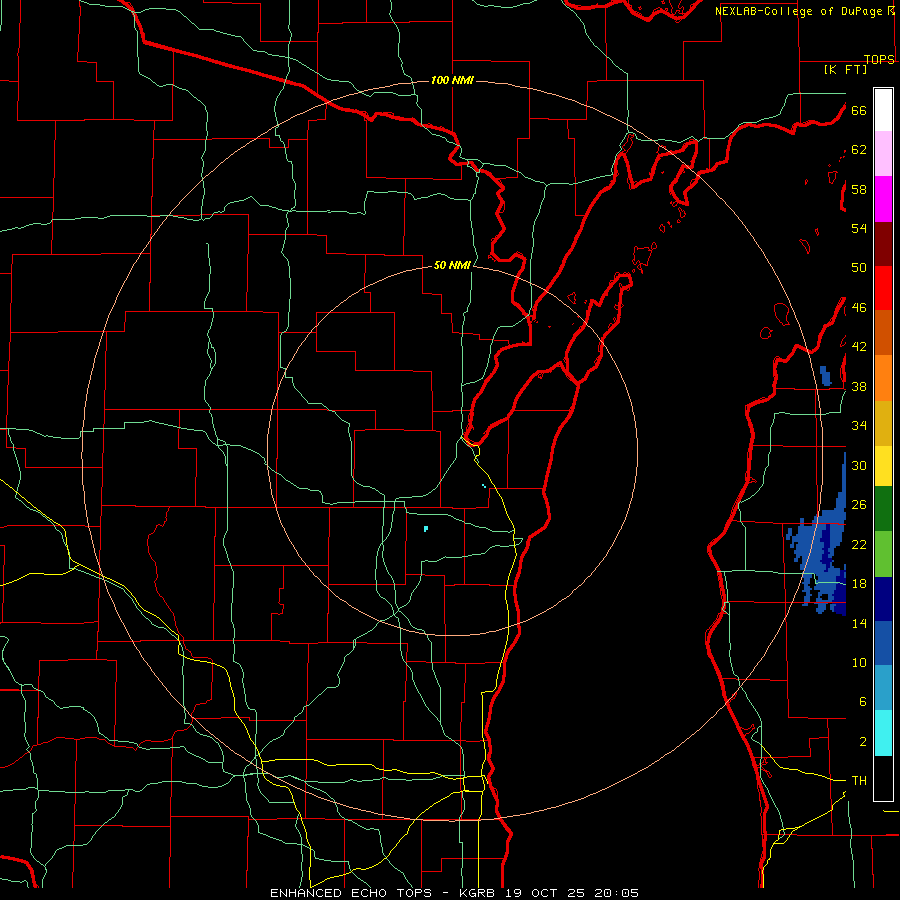Click the "NEXLAB-College of DuPage" credit text
900x900 pixels.
pos(798,11)
